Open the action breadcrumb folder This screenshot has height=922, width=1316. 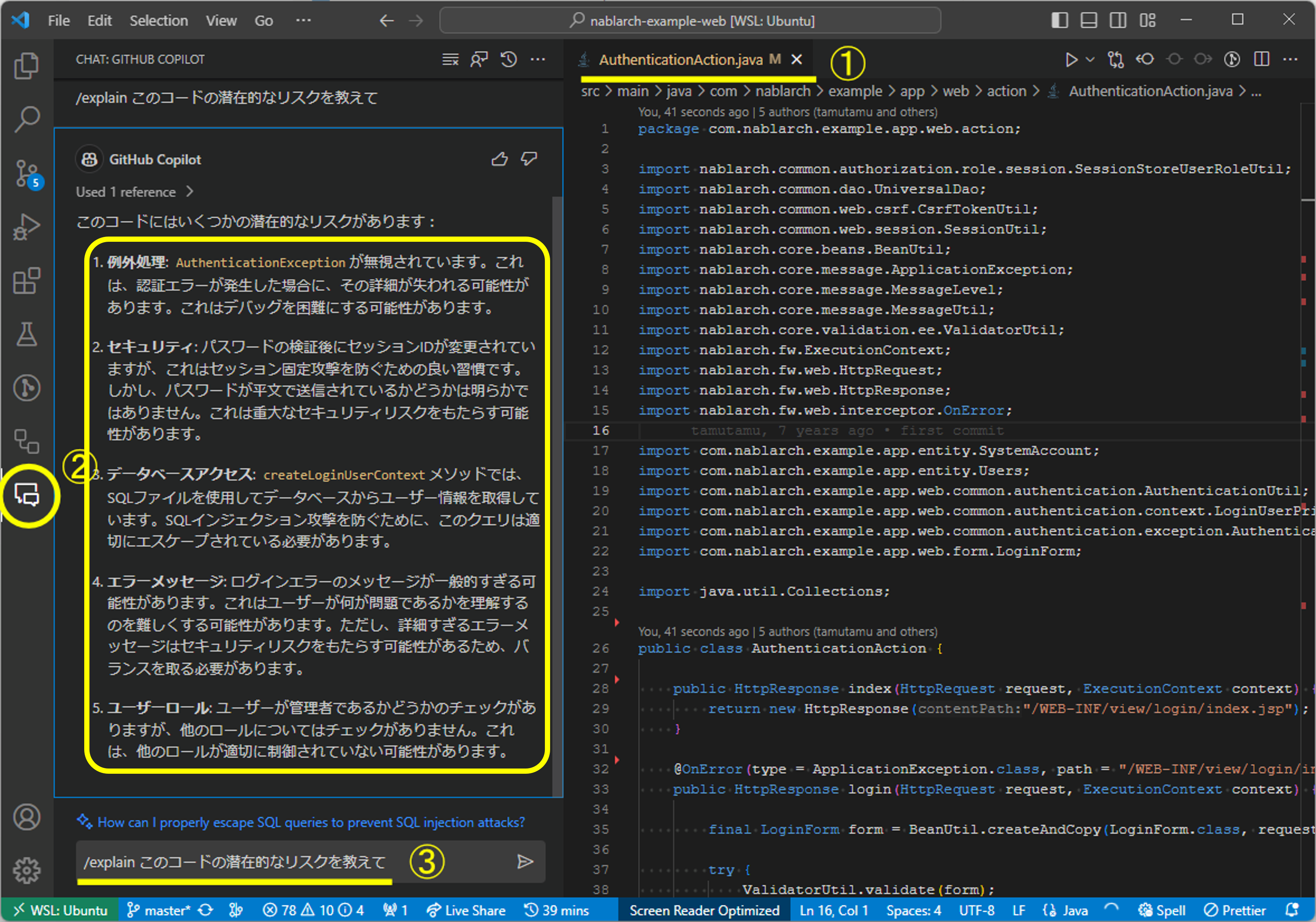1007,92
